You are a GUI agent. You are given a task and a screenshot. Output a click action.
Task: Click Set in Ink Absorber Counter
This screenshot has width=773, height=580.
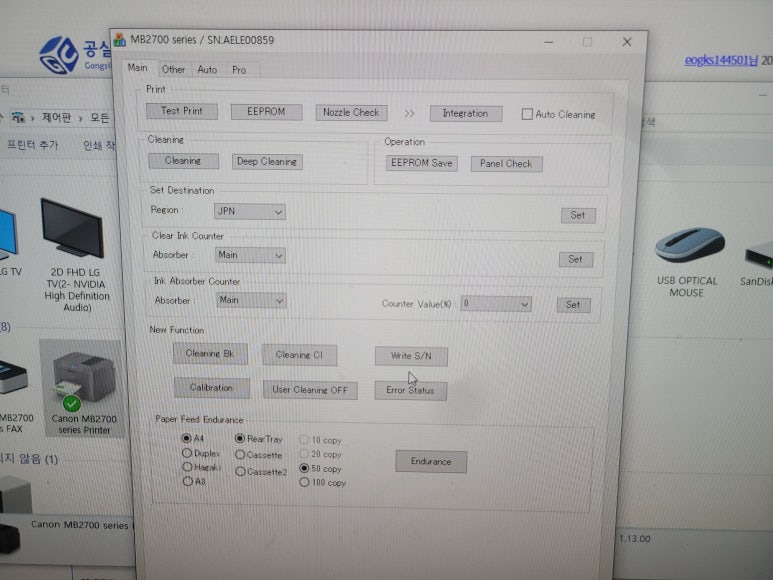573,305
